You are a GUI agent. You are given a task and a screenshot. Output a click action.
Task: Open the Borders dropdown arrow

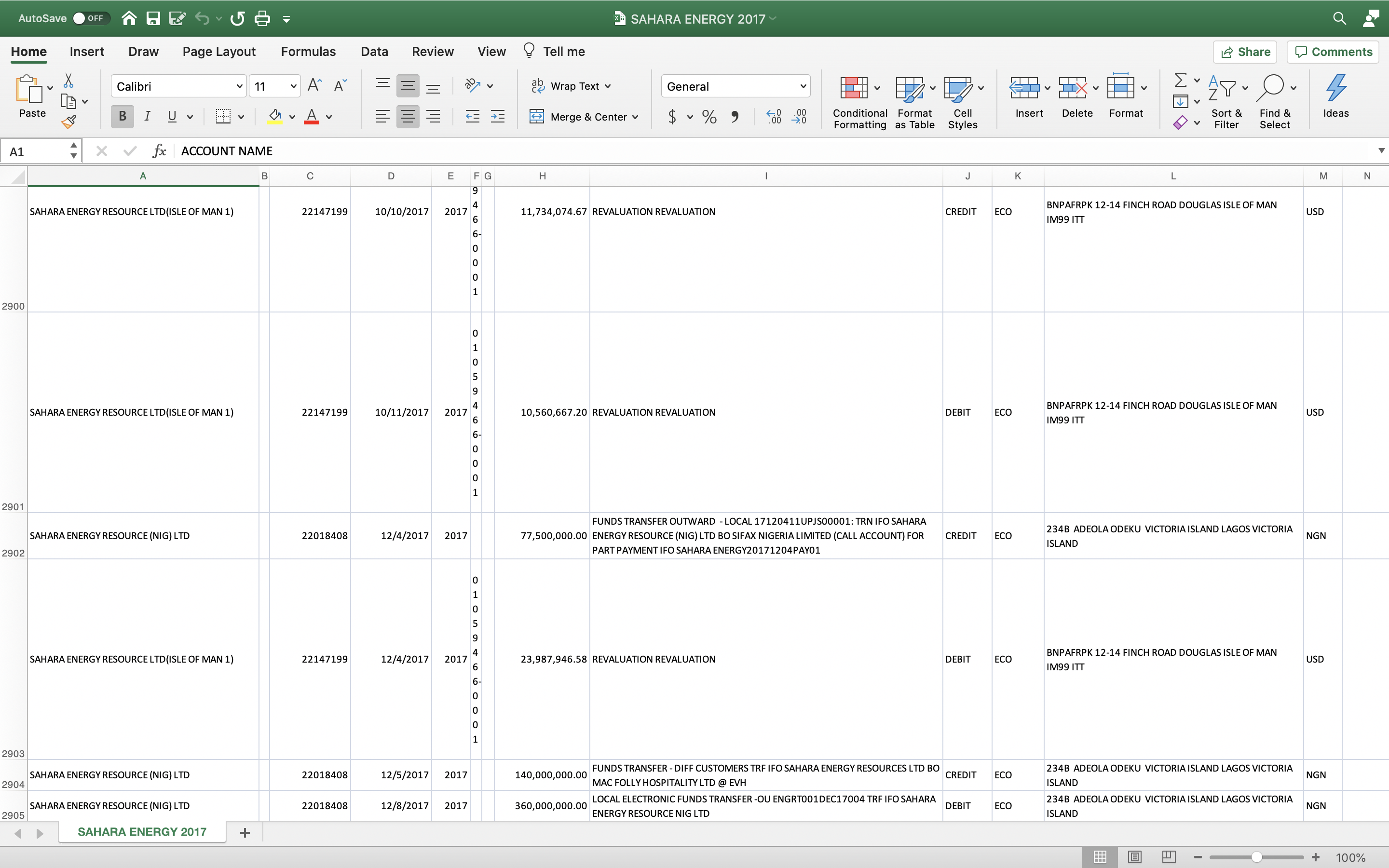241,117
